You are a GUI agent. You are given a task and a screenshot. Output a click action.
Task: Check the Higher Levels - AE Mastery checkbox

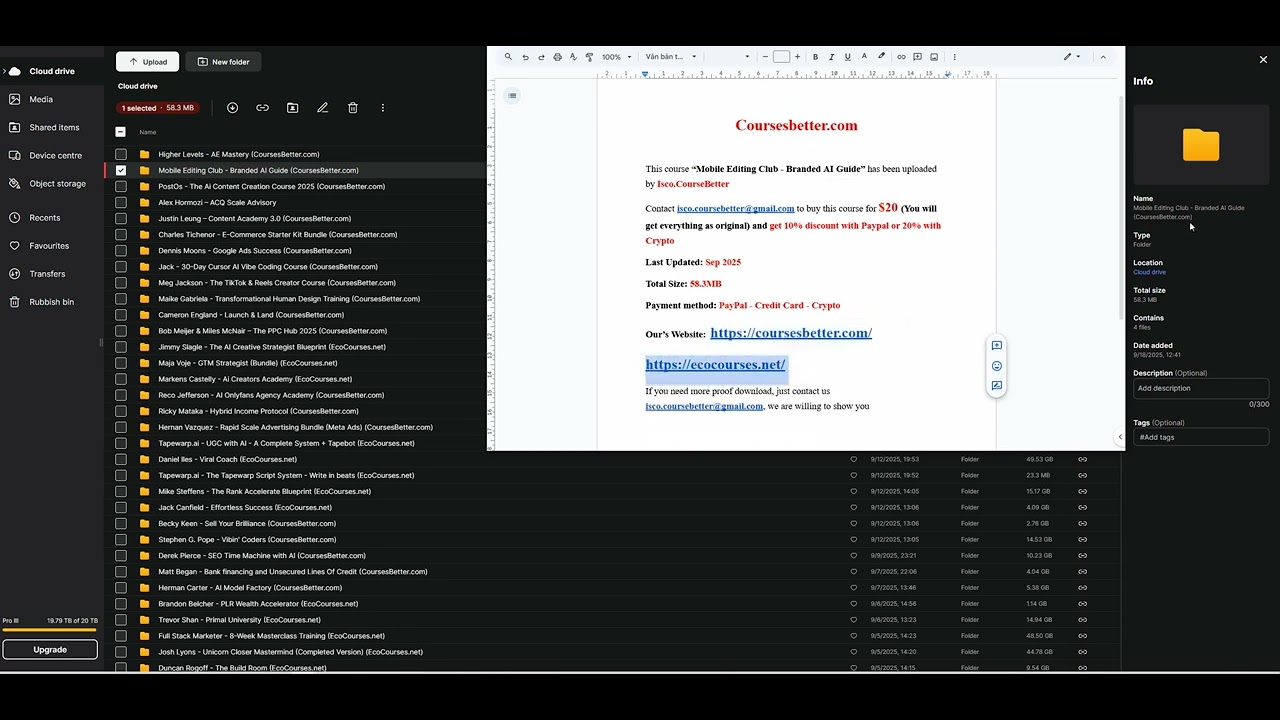pos(121,154)
